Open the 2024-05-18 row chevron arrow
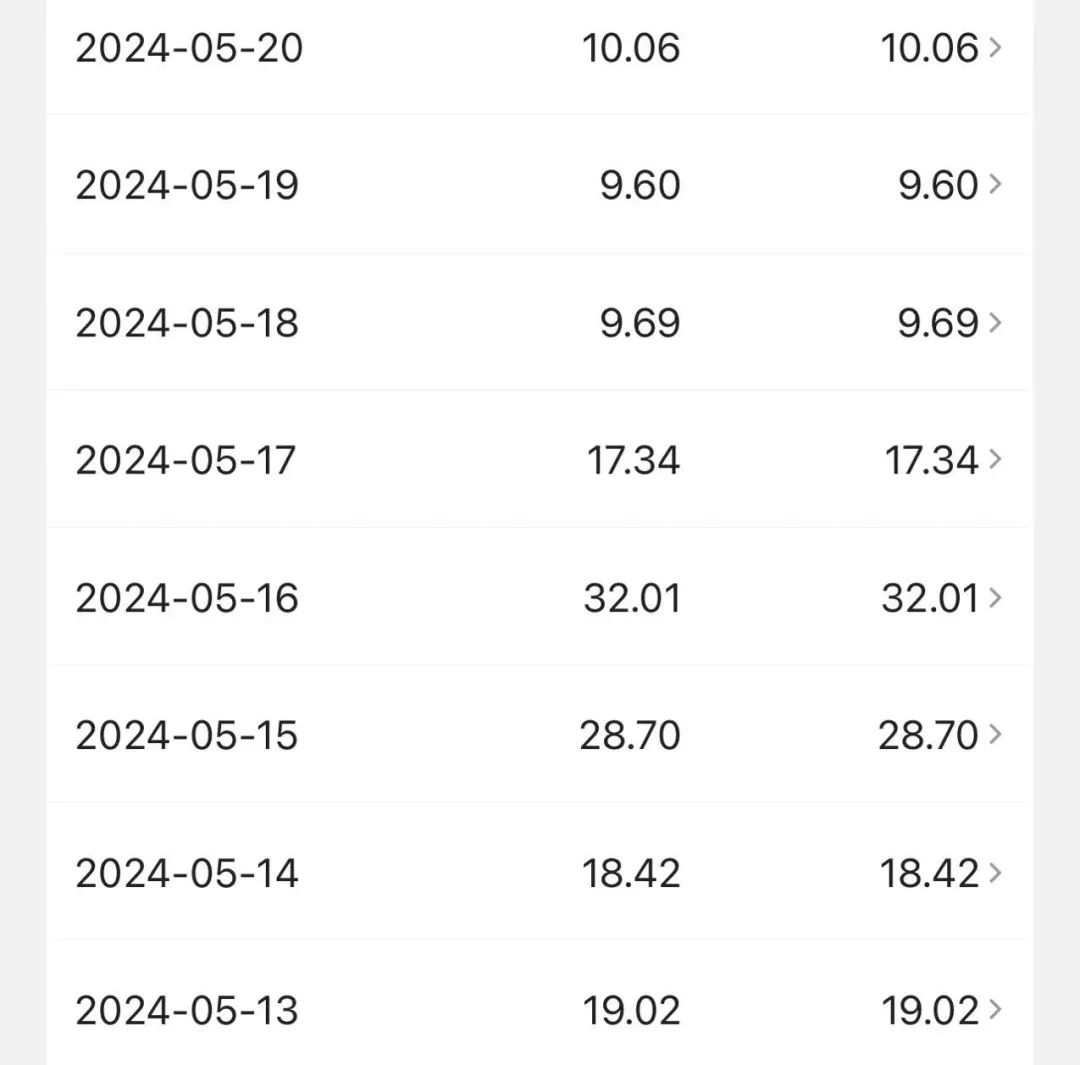 click(x=995, y=322)
